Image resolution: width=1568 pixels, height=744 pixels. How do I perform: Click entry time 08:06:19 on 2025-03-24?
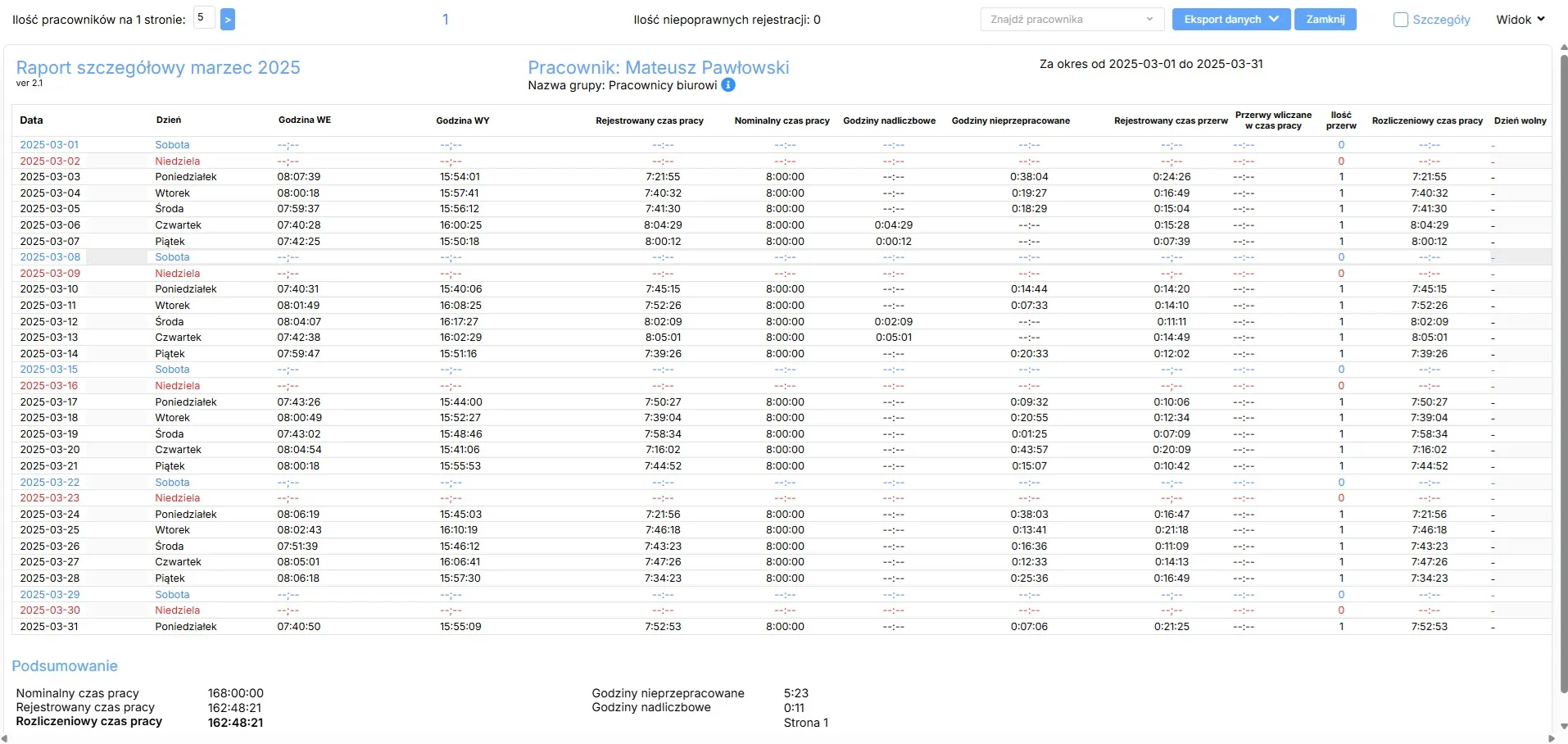tap(298, 515)
